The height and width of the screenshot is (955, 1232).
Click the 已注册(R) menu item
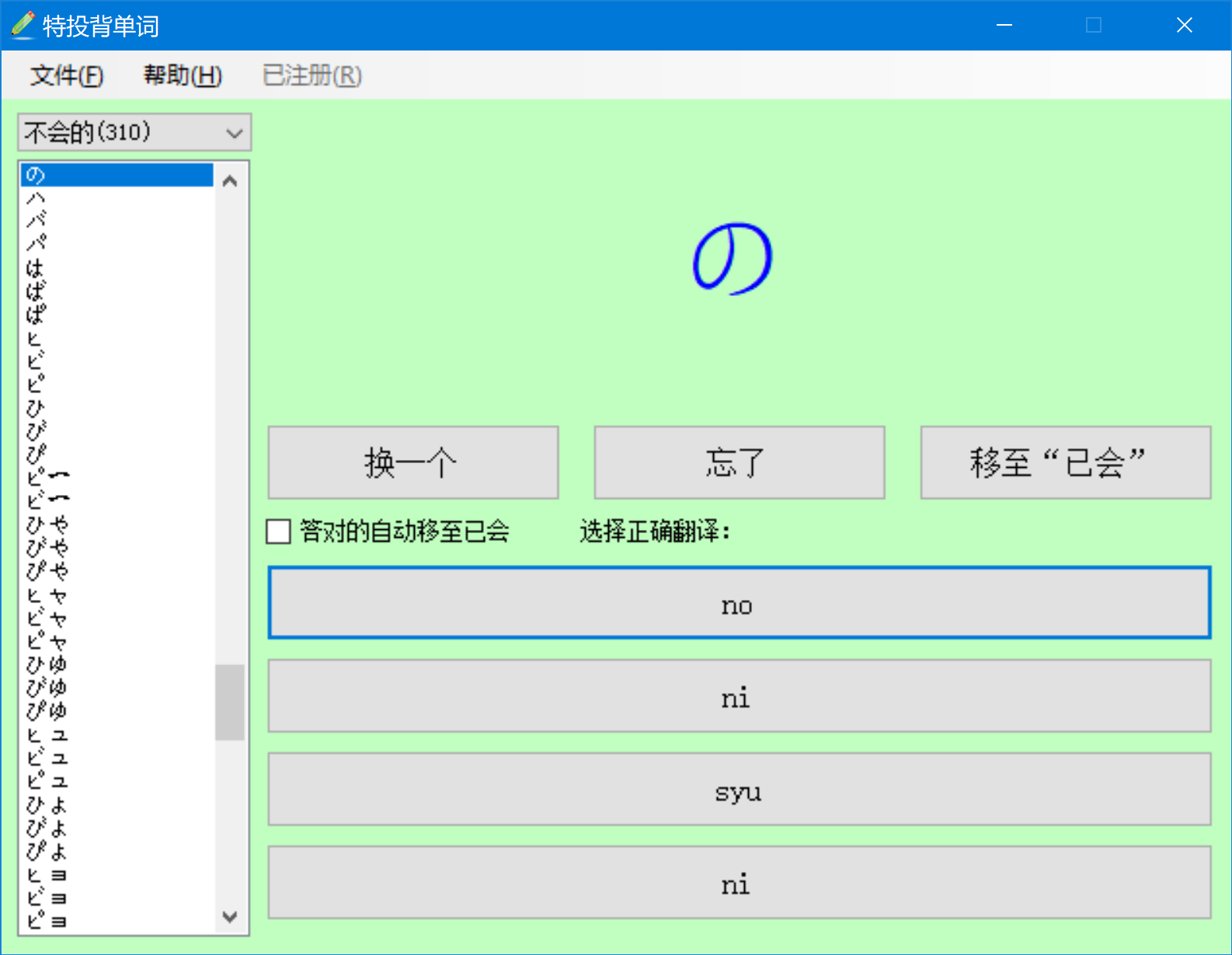[x=312, y=75]
